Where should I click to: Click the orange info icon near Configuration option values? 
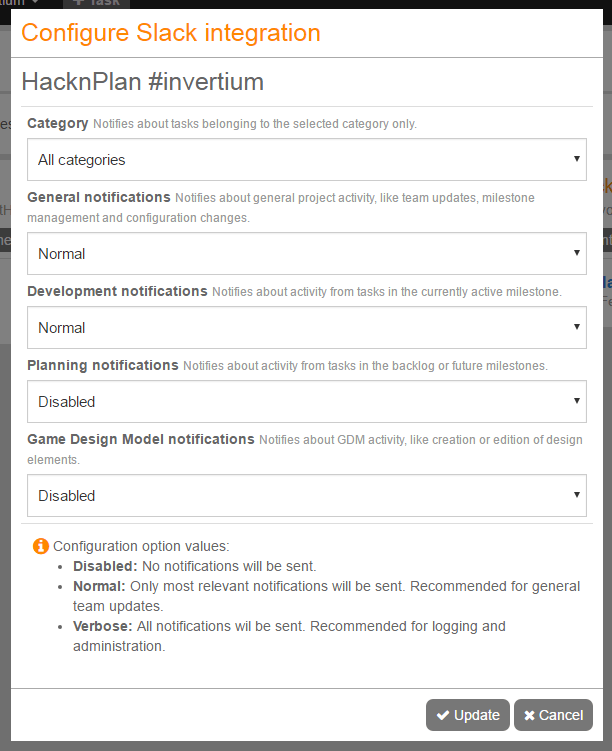pyautogui.click(x=41, y=546)
